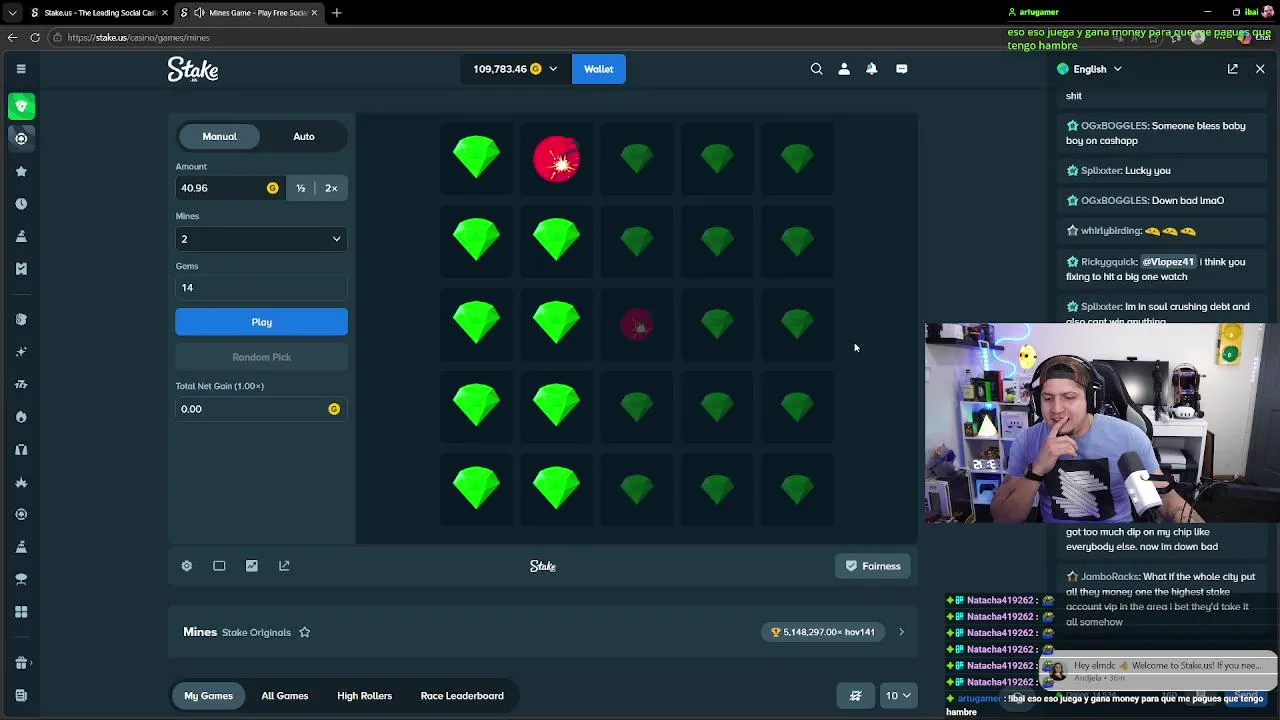The width and height of the screenshot is (1280, 720).
Task: Click the share/popout icon under game
Action: (x=284, y=566)
